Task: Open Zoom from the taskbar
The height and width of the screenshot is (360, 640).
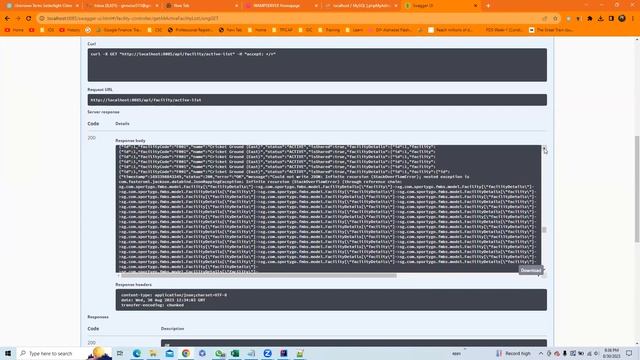Action: [x=267, y=353]
